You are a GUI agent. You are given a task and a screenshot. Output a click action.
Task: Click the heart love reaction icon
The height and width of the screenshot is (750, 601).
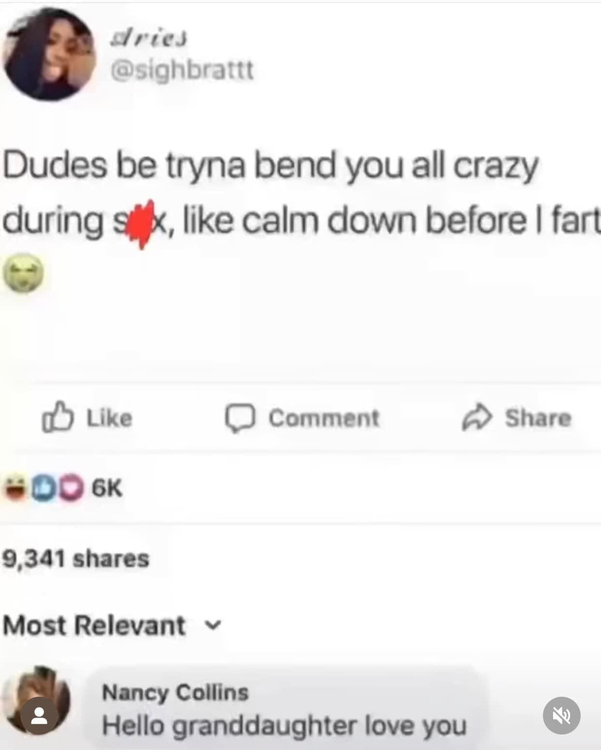point(71,488)
